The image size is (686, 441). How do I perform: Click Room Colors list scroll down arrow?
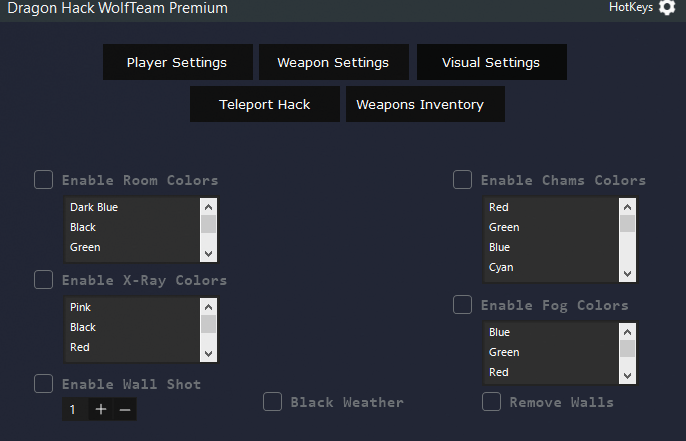pyautogui.click(x=208, y=254)
